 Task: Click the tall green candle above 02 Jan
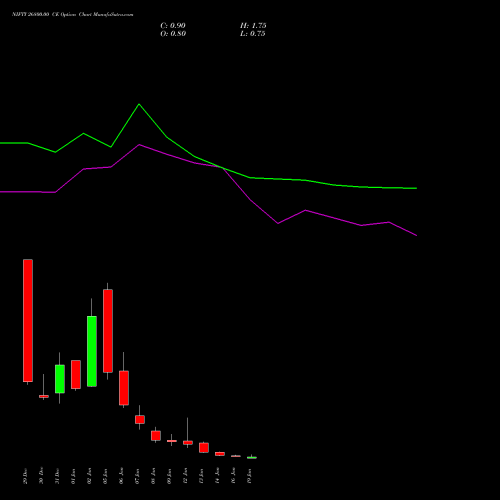(x=92, y=351)
